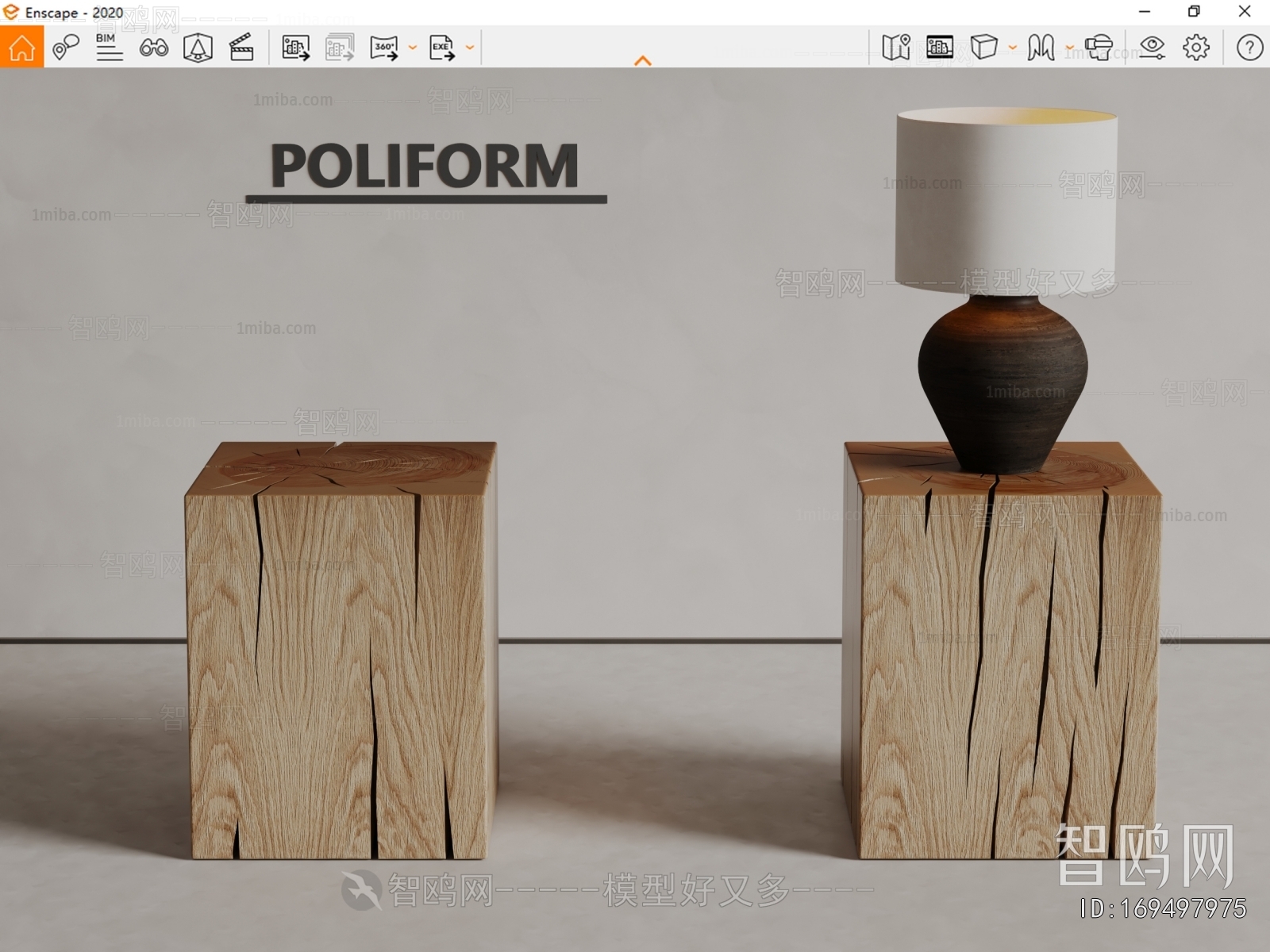Open the EXE export dropdown arrow

click(470, 48)
